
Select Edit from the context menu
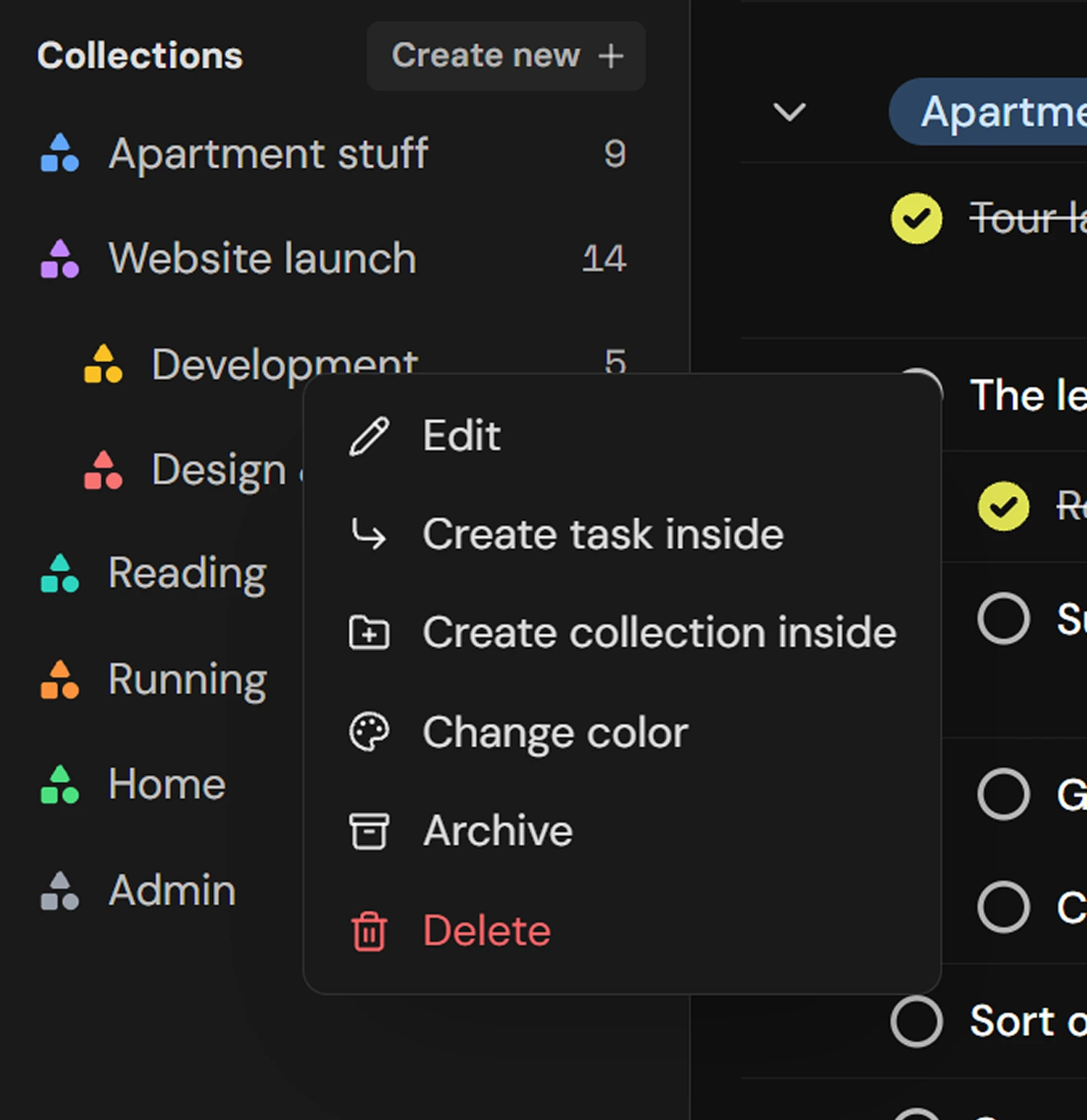click(x=622, y=436)
